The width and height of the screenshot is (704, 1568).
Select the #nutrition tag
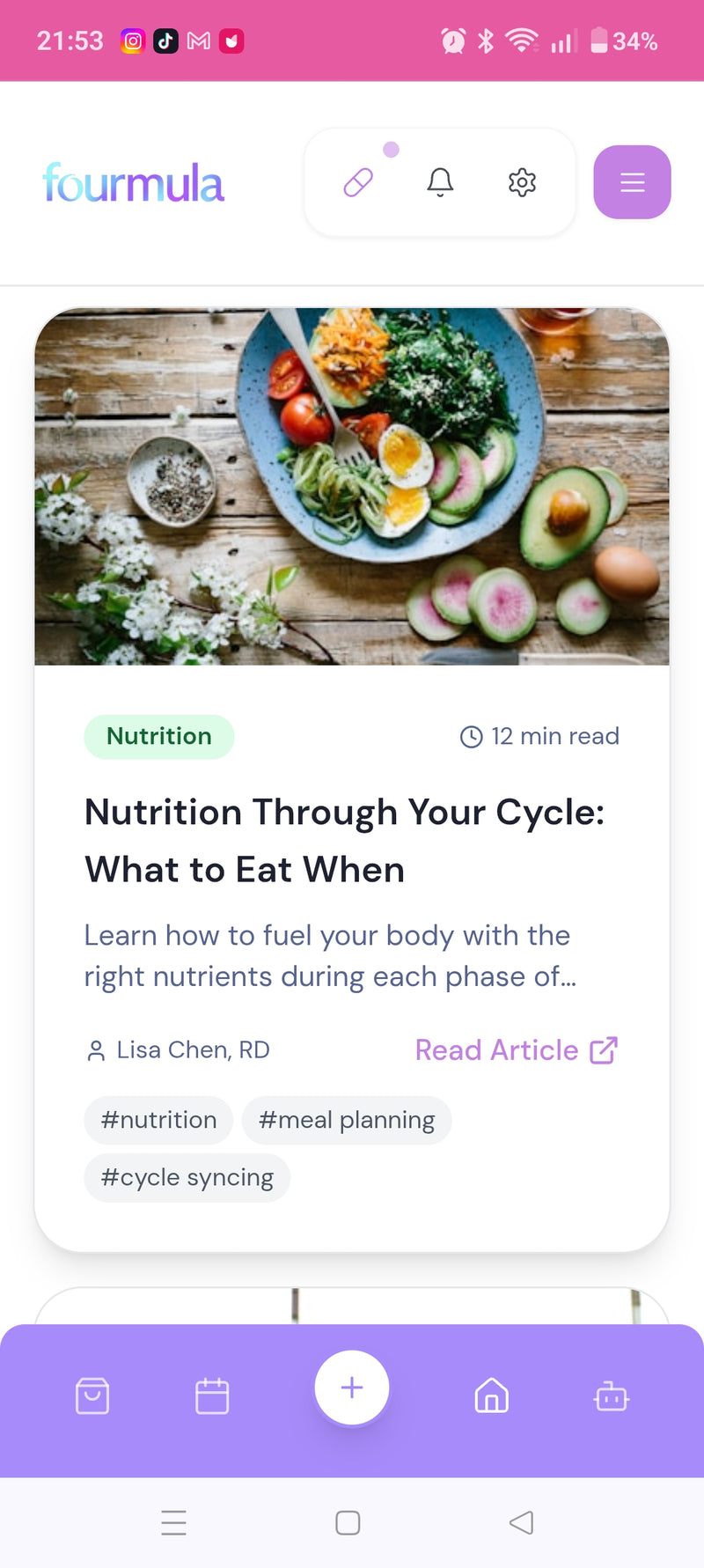click(x=158, y=1120)
